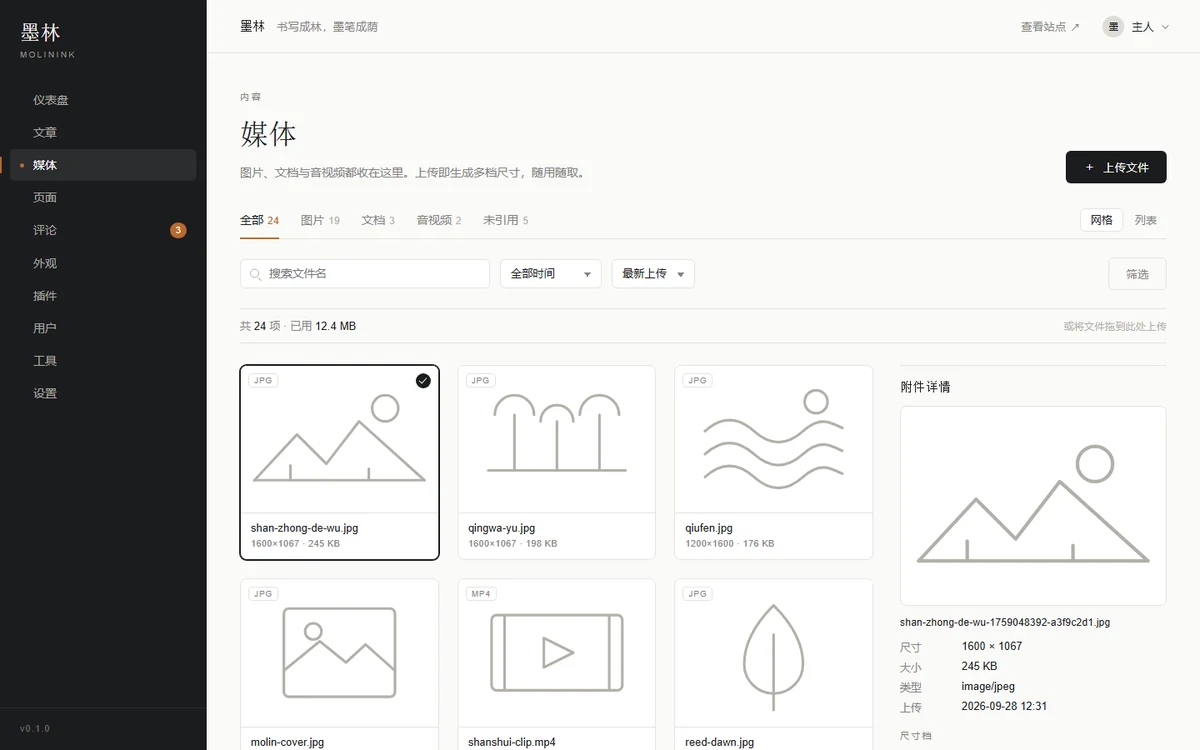Click the qiufen.jpg file name
Image resolution: width=1200 pixels, height=750 pixels.
coord(709,528)
